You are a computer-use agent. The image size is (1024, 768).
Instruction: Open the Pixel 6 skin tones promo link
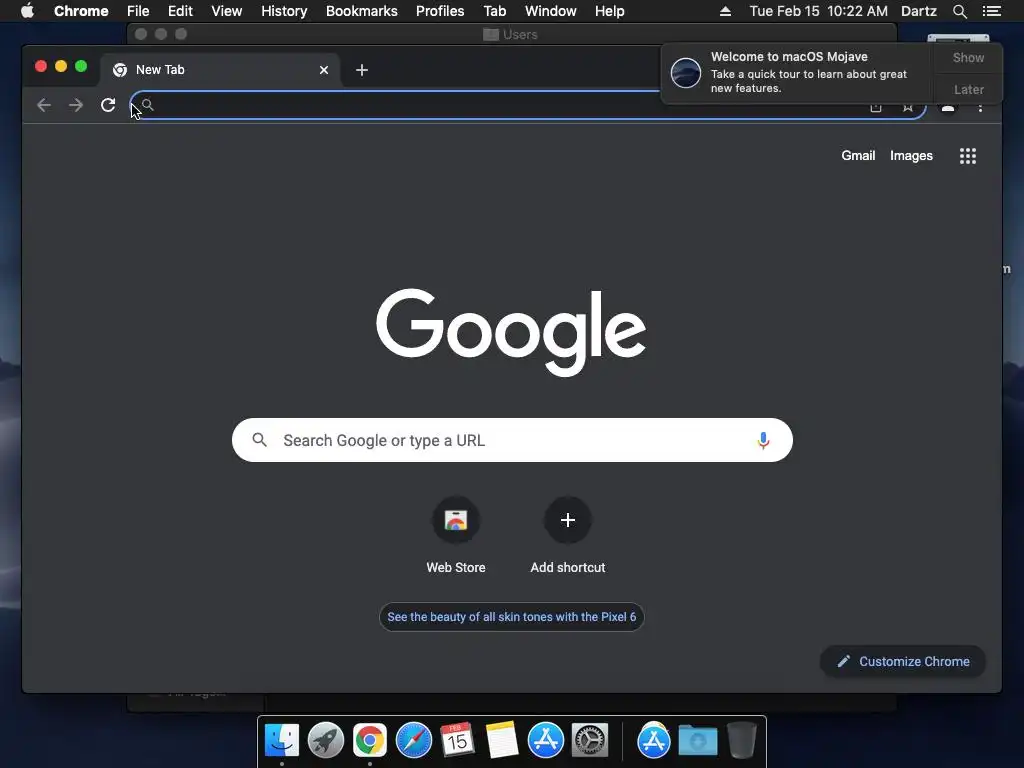coord(512,617)
